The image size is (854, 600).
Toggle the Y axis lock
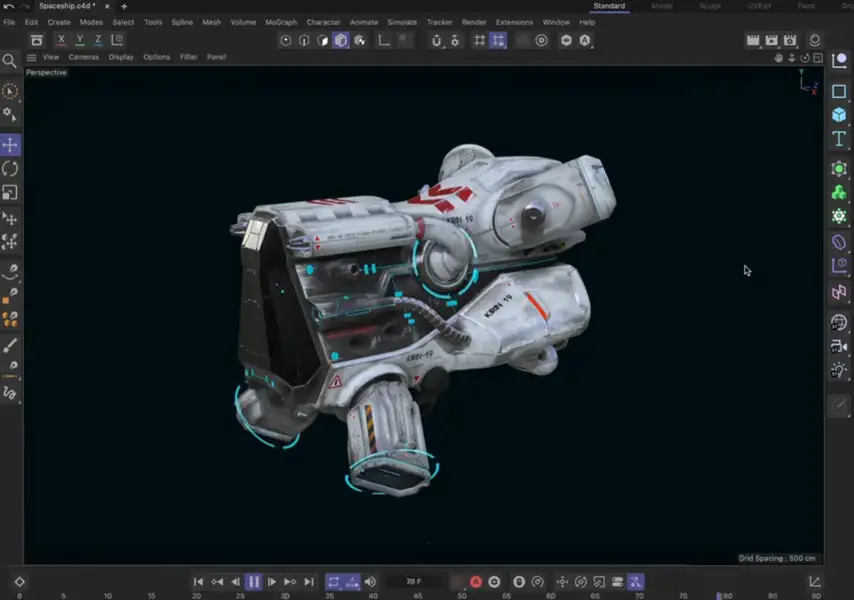78,39
